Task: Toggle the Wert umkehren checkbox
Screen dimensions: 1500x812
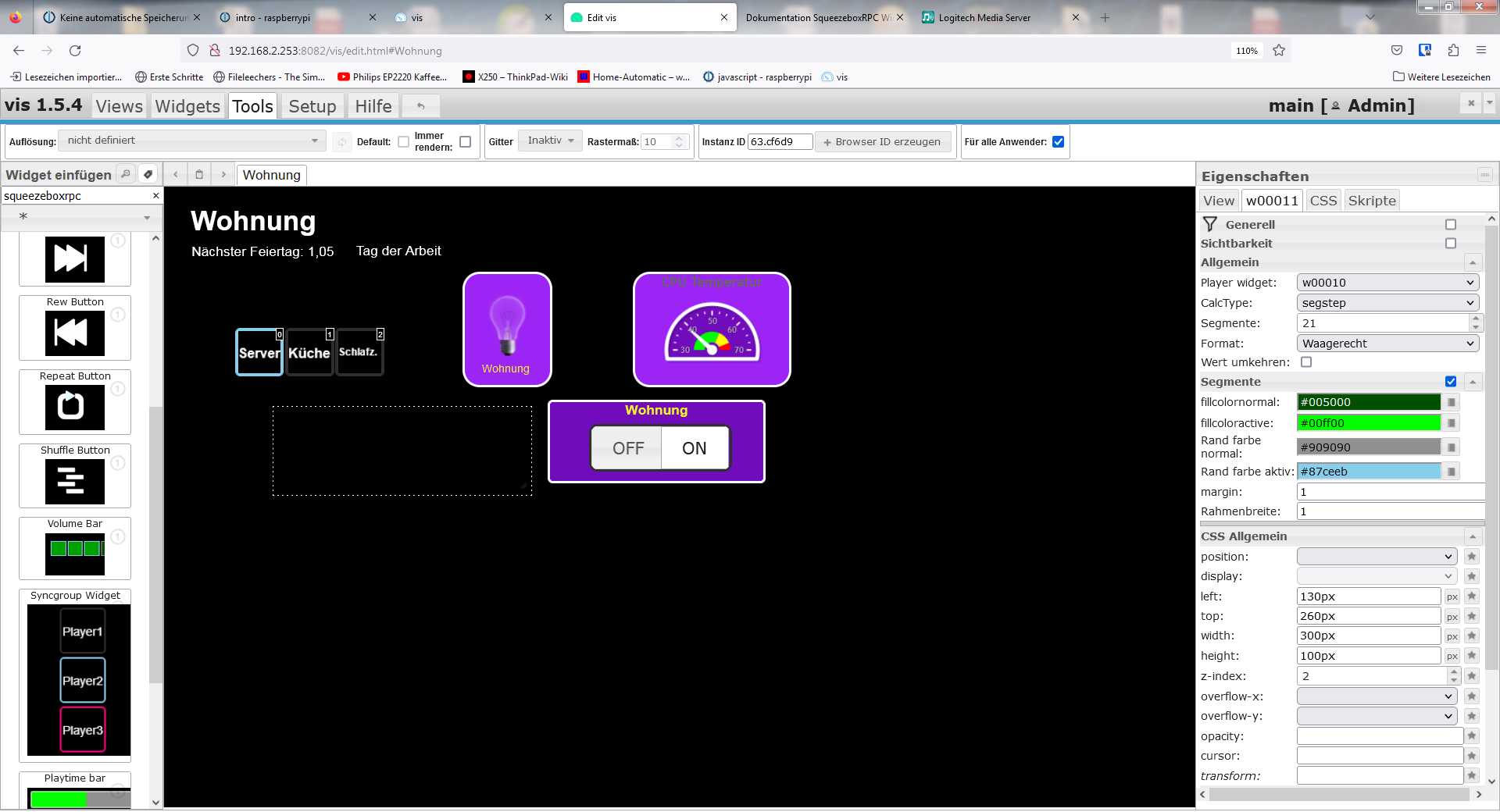Action: 1306,362
